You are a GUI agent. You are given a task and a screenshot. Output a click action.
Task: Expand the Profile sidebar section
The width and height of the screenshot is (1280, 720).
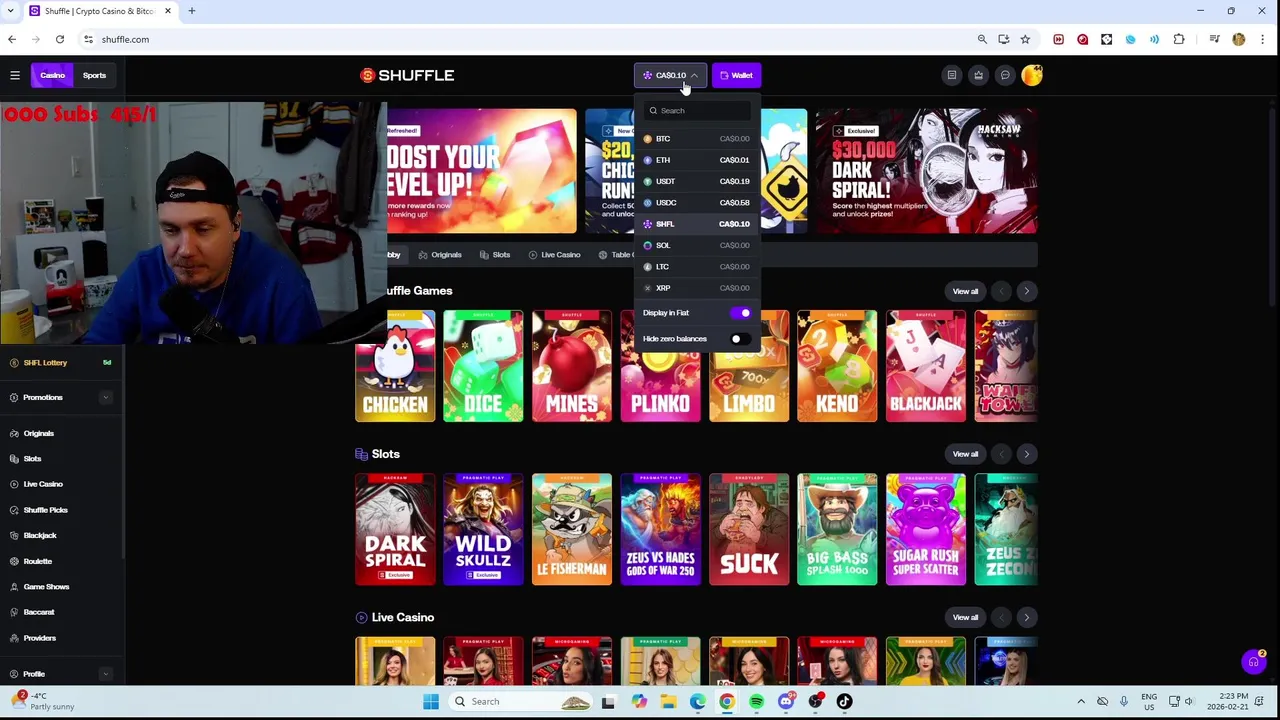tap(105, 674)
